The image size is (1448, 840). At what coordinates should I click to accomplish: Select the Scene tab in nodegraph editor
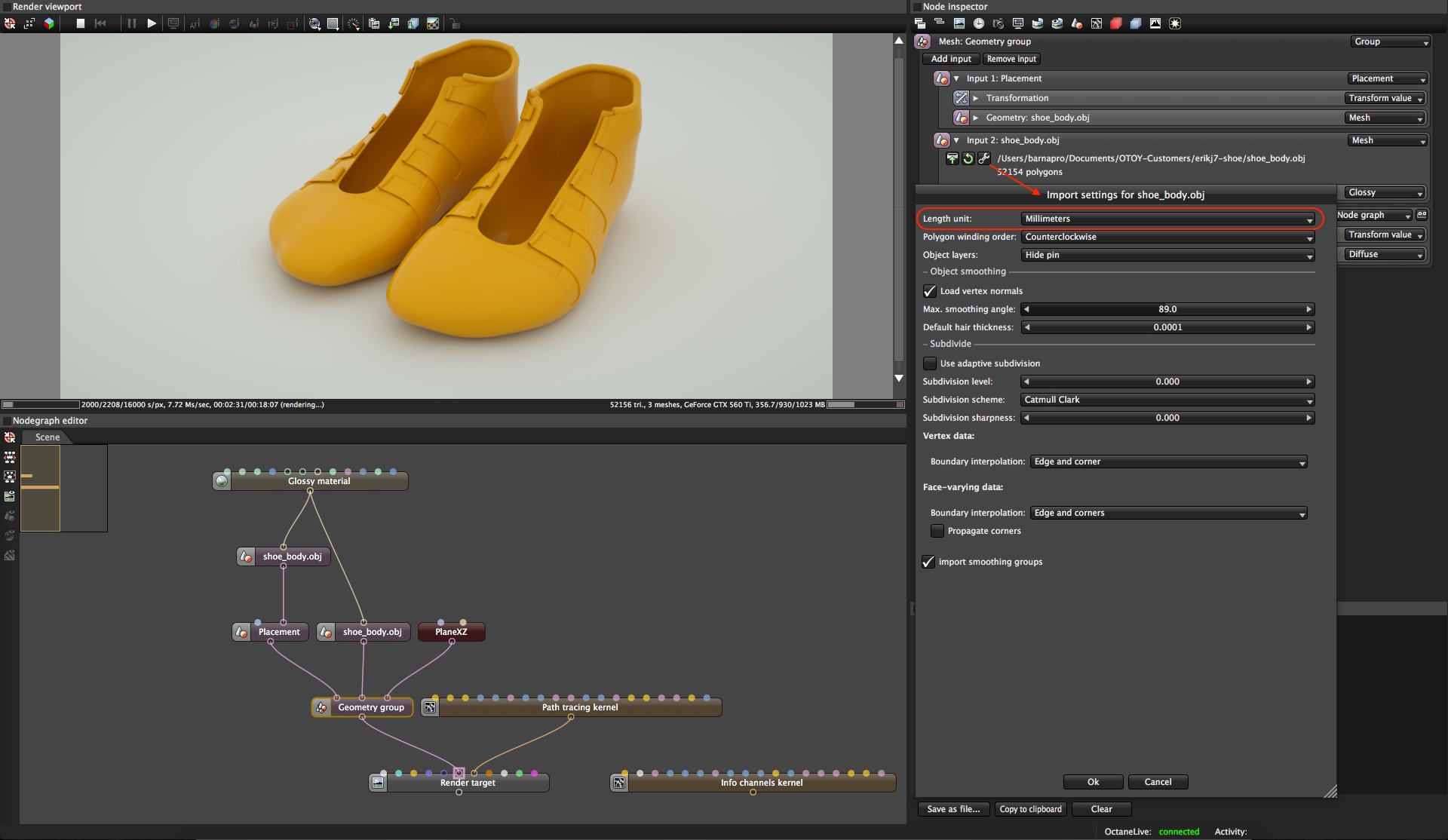(48, 437)
